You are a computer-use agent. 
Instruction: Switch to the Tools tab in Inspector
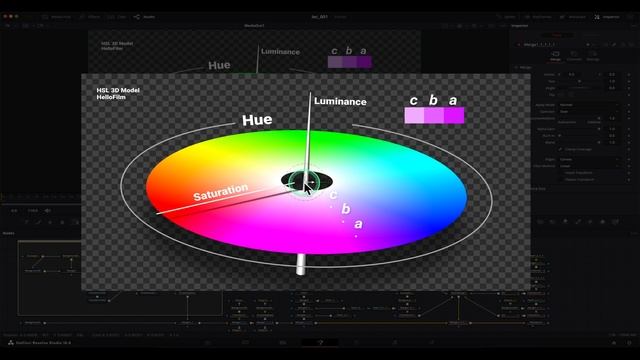coord(558,36)
